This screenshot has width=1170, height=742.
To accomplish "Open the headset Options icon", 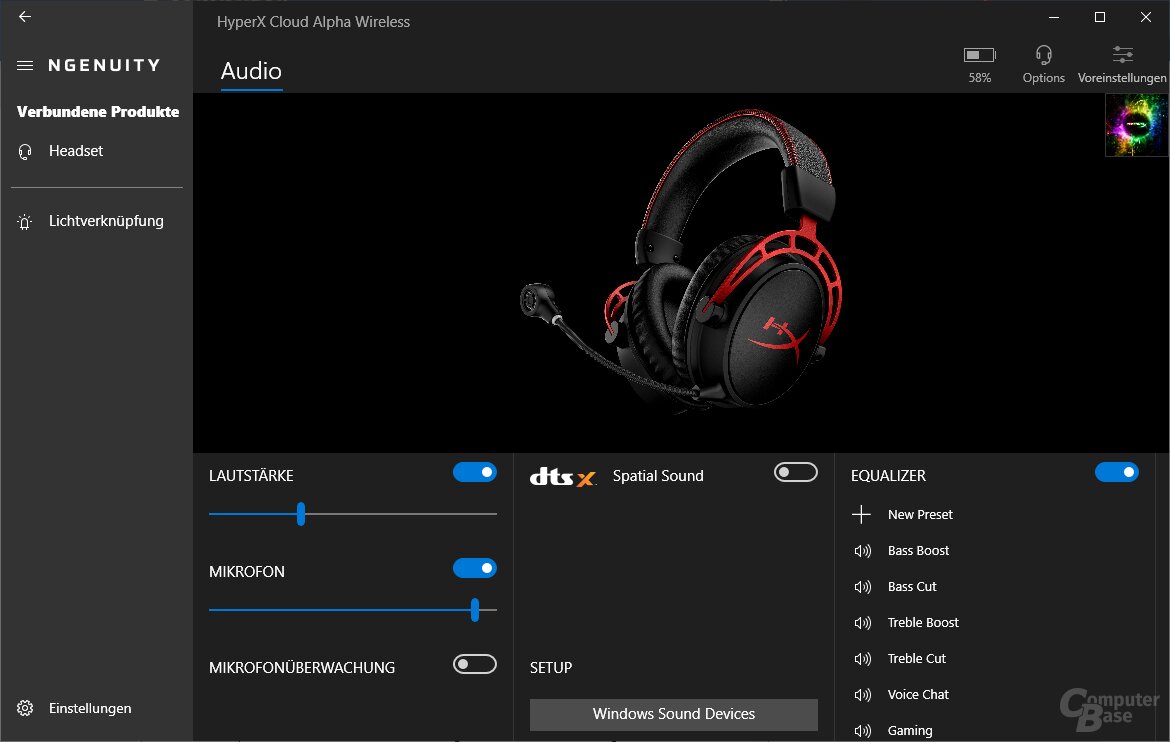I will [1043, 56].
